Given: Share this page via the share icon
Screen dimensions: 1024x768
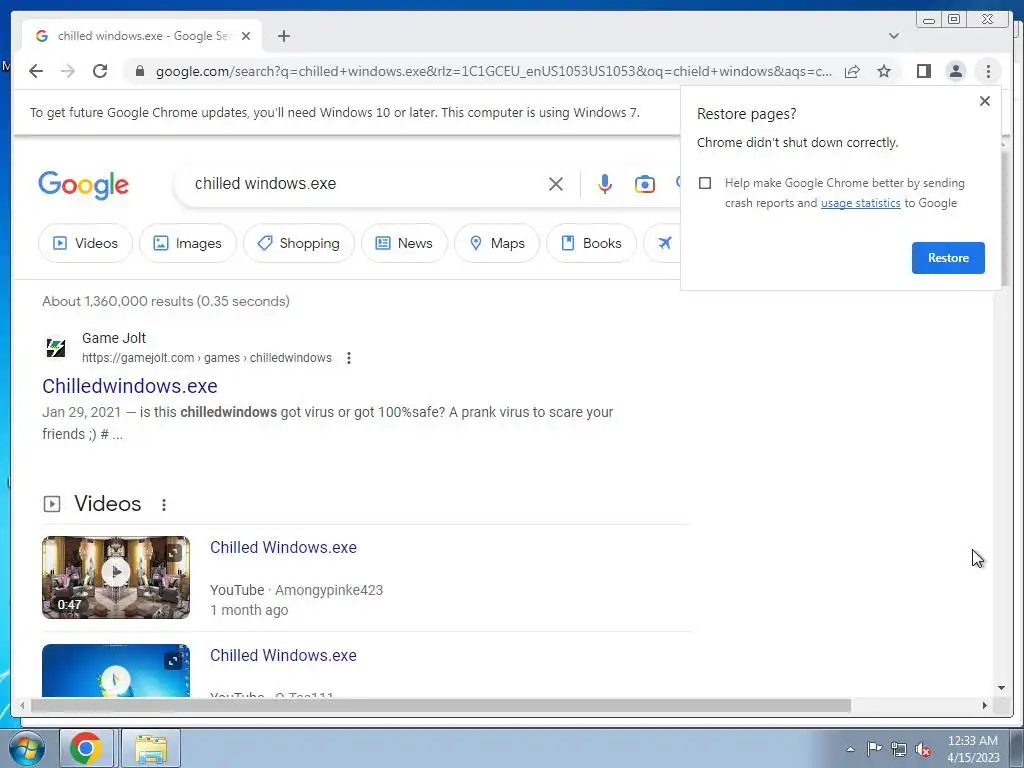Looking at the screenshot, I should 852,71.
